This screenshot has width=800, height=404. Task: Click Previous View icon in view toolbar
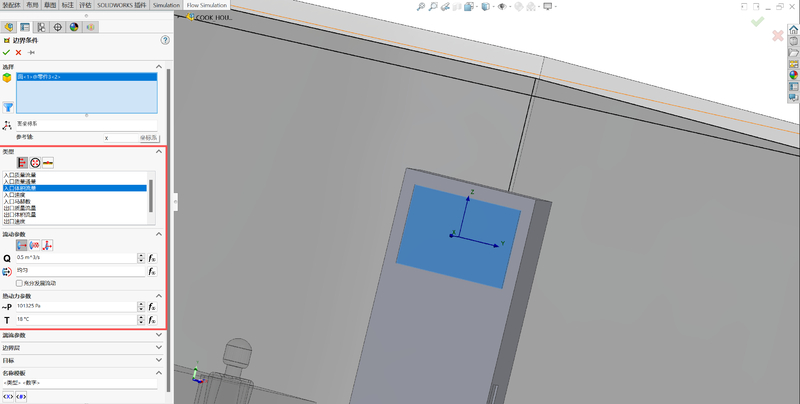tap(445, 7)
